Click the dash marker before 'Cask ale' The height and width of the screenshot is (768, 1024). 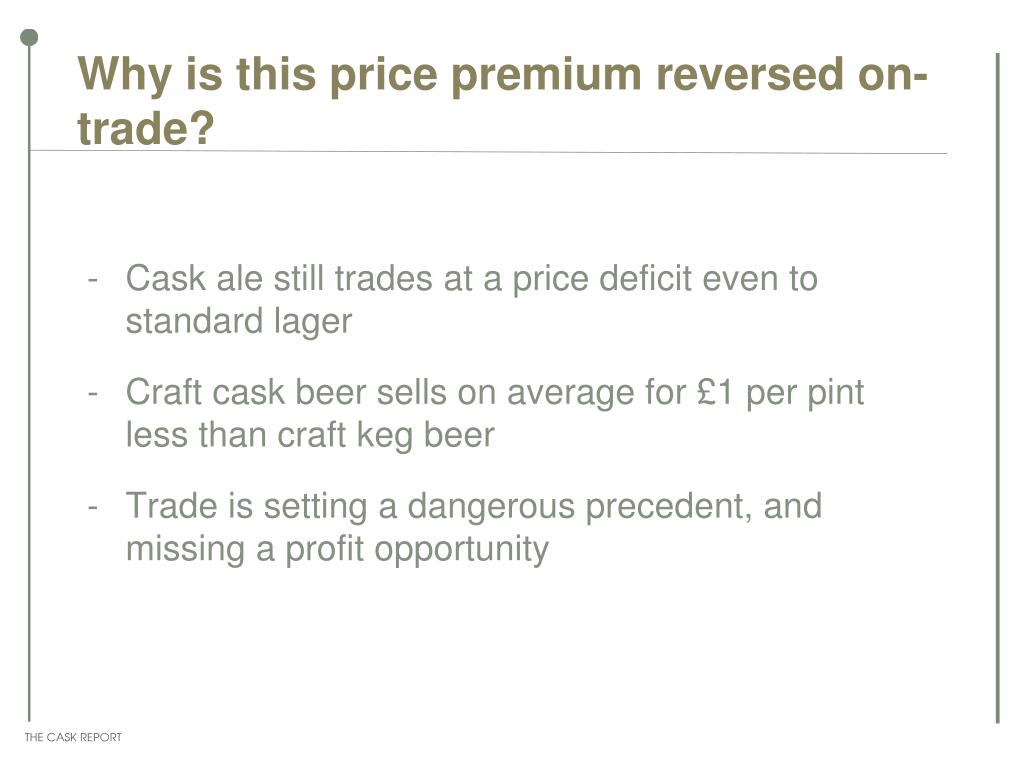pos(93,280)
